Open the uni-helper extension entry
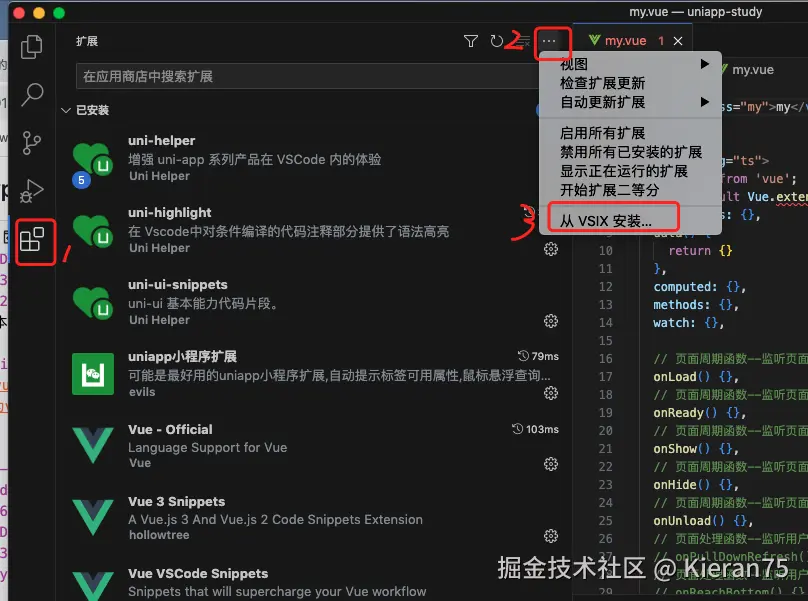The image size is (808, 601). pos(314,159)
